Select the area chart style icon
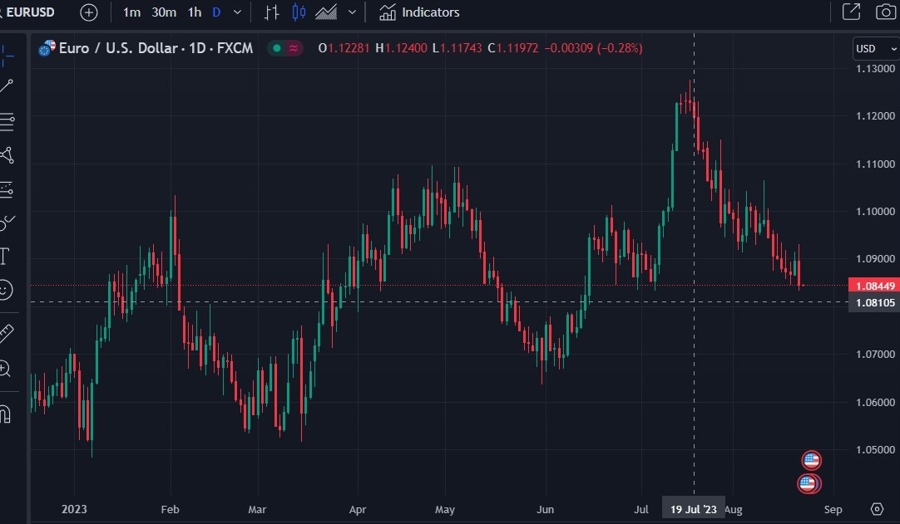Image resolution: width=900 pixels, height=524 pixels. click(326, 12)
